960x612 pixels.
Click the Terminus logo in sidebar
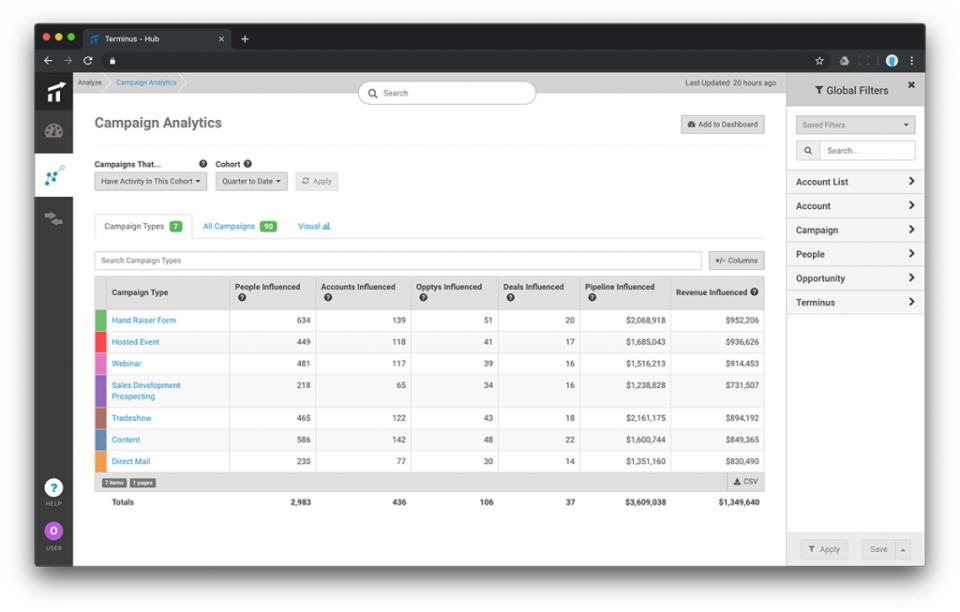click(54, 93)
